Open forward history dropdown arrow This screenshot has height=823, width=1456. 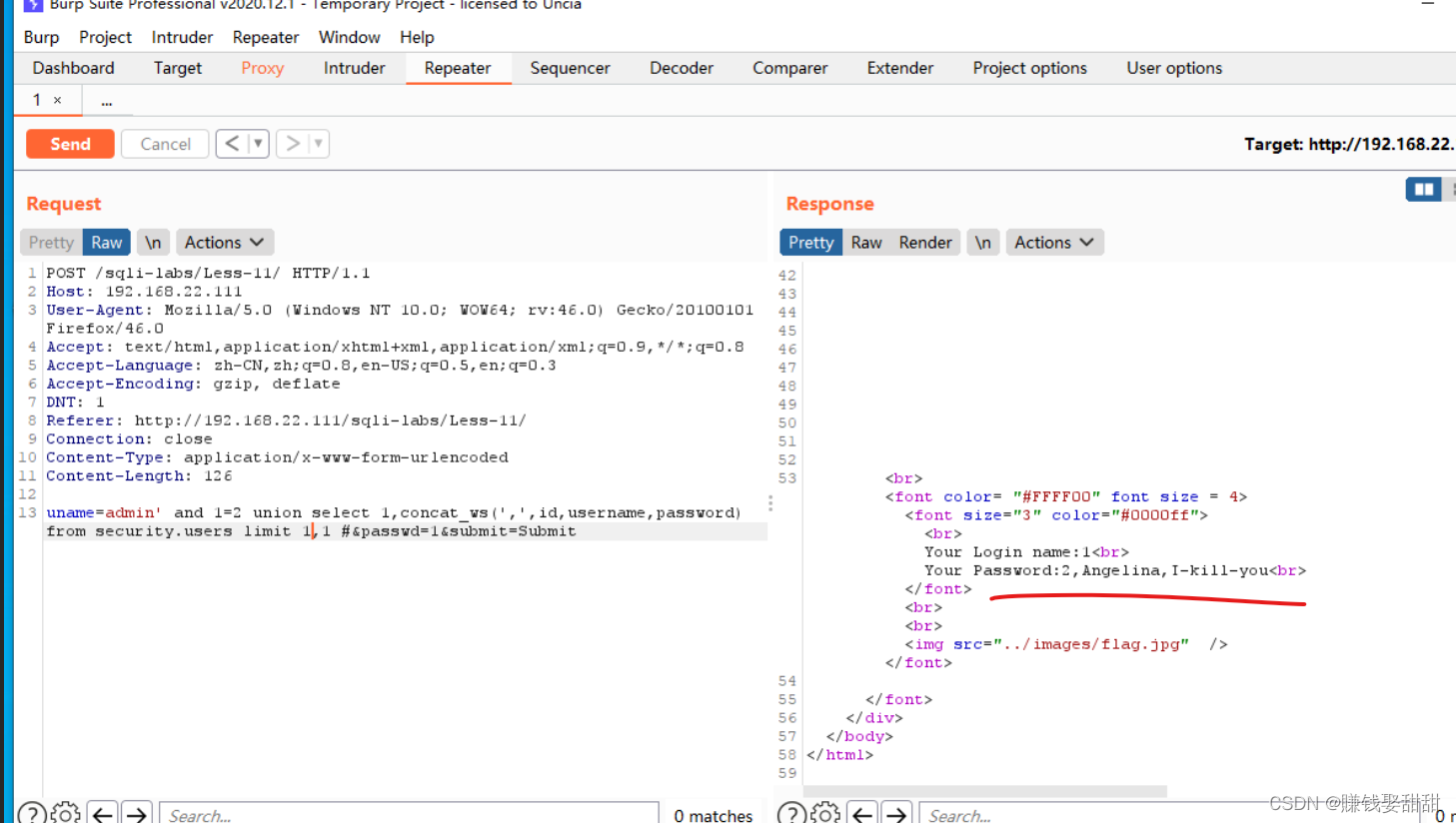point(319,144)
